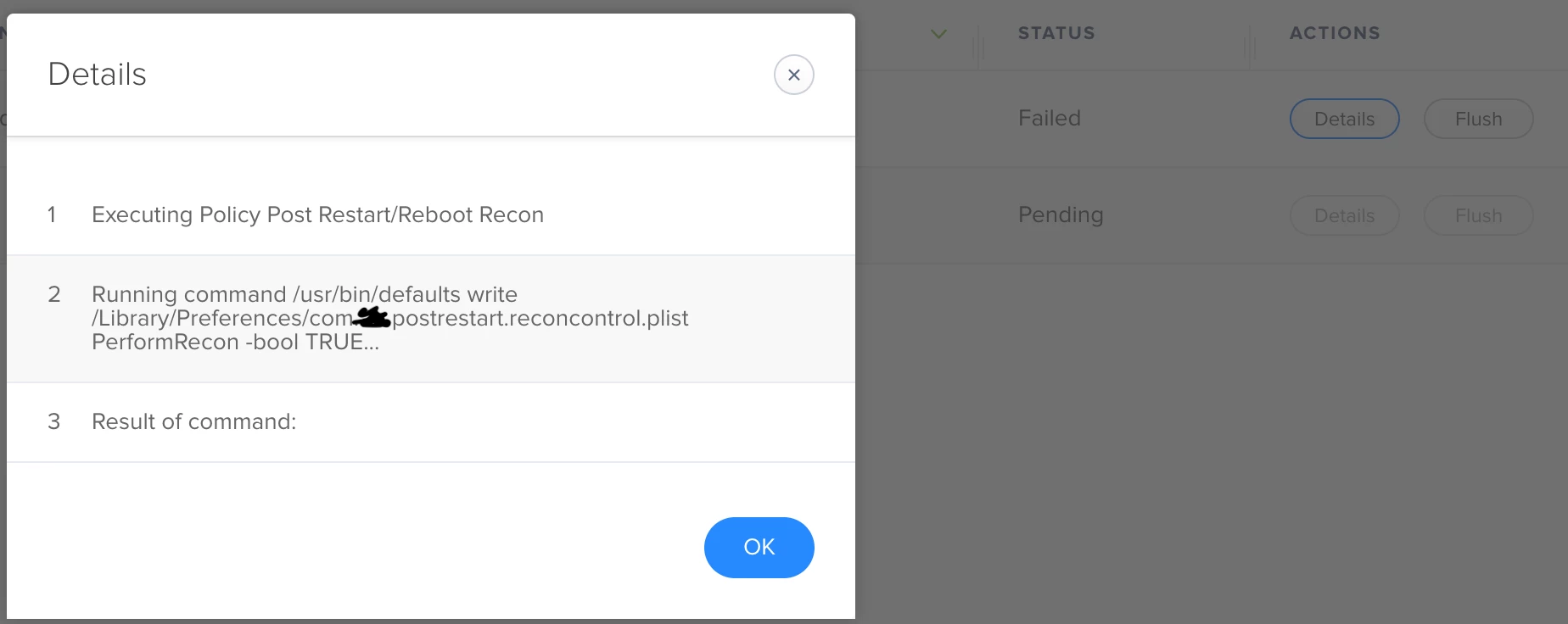The height and width of the screenshot is (624, 1568).
Task: Expand the green chevron dropdown in header
Action: [938, 34]
